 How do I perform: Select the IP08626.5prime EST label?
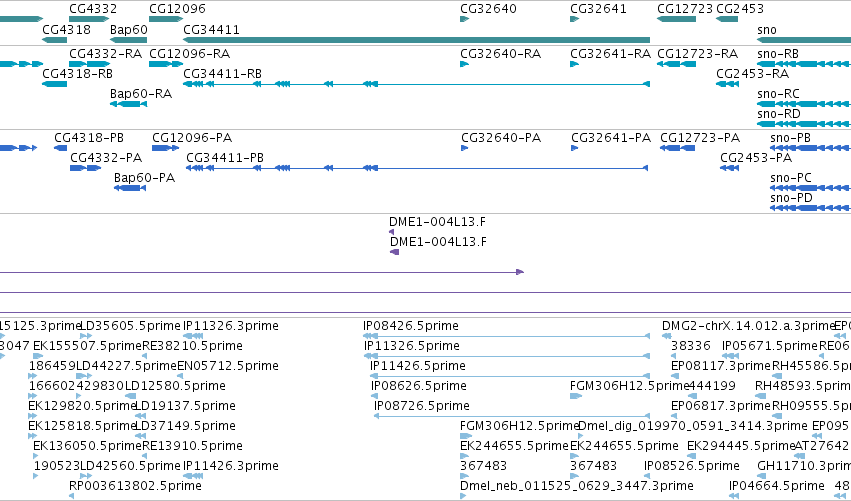click(419, 386)
